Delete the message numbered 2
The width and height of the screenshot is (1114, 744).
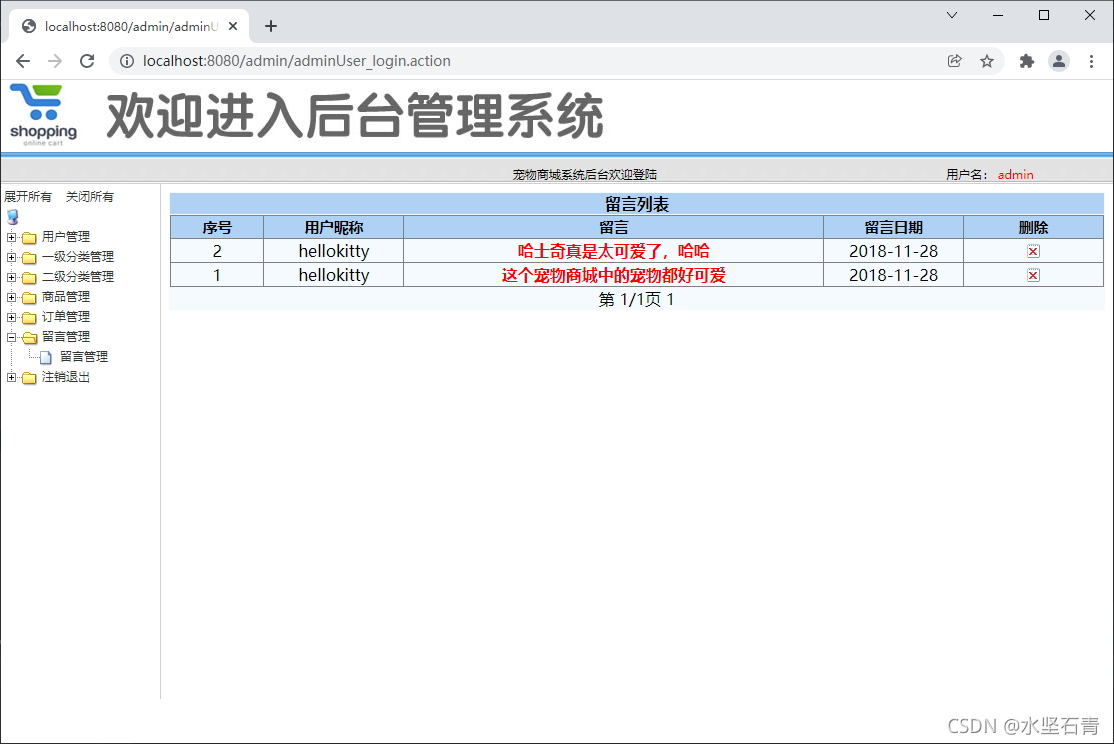click(1033, 251)
